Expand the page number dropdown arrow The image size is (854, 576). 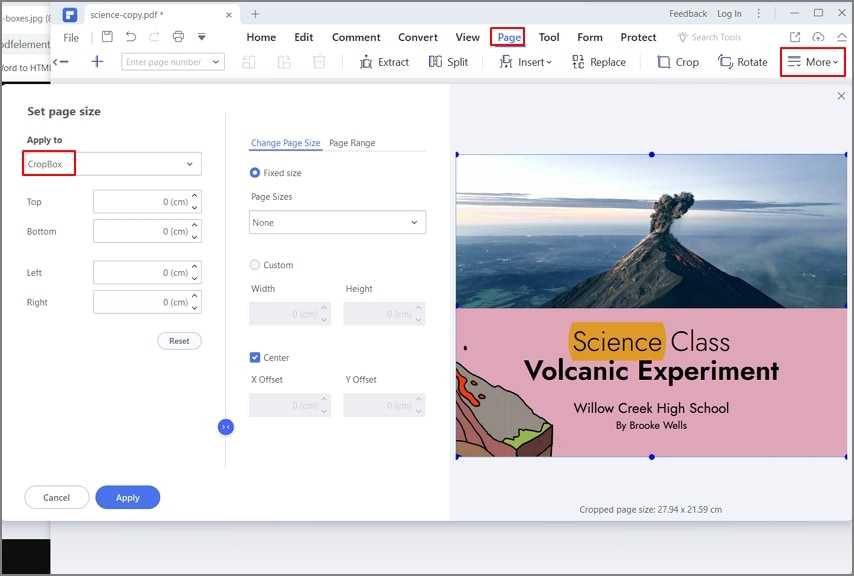pos(216,62)
